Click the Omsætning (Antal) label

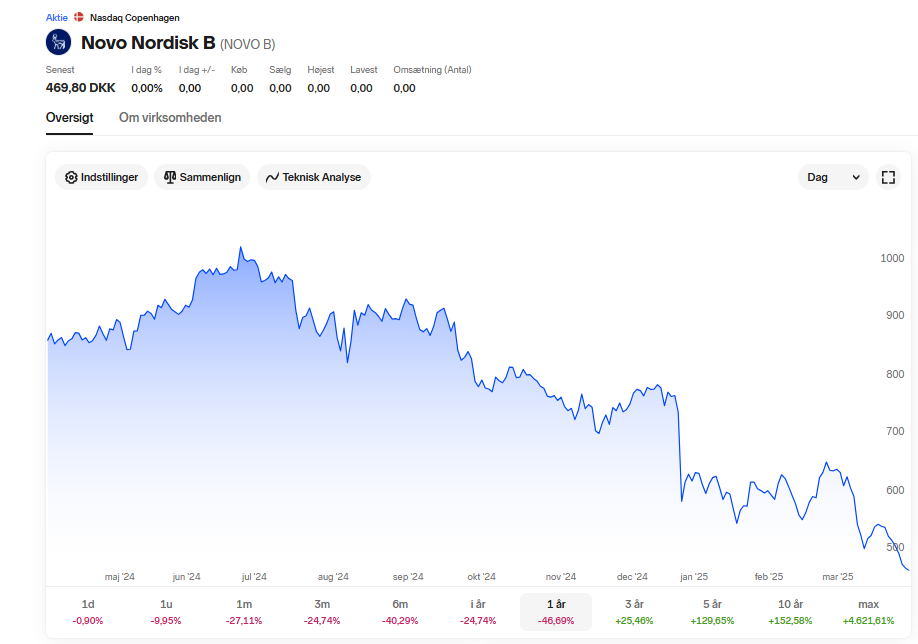tap(432, 70)
